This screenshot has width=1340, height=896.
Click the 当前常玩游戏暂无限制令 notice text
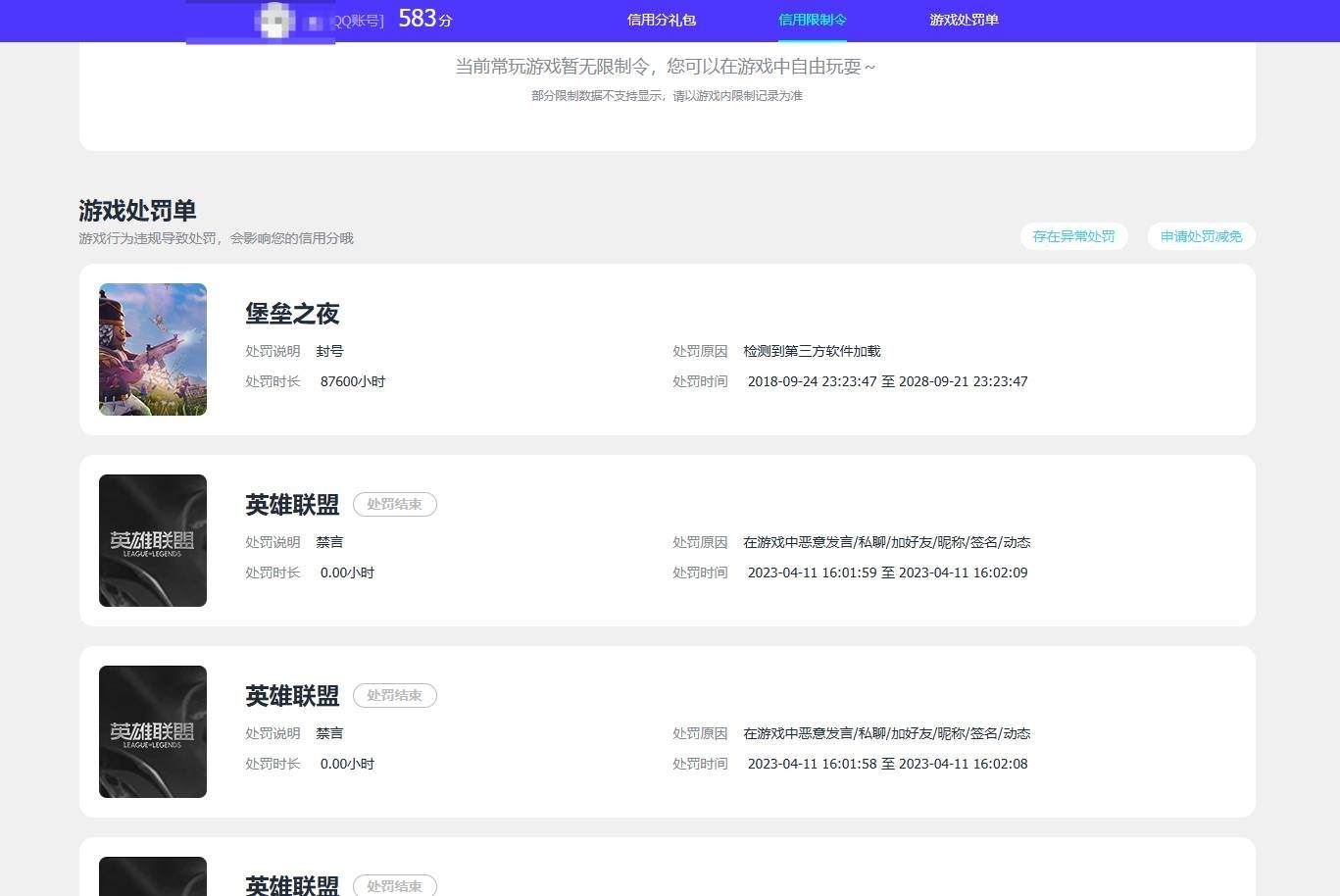click(x=666, y=67)
